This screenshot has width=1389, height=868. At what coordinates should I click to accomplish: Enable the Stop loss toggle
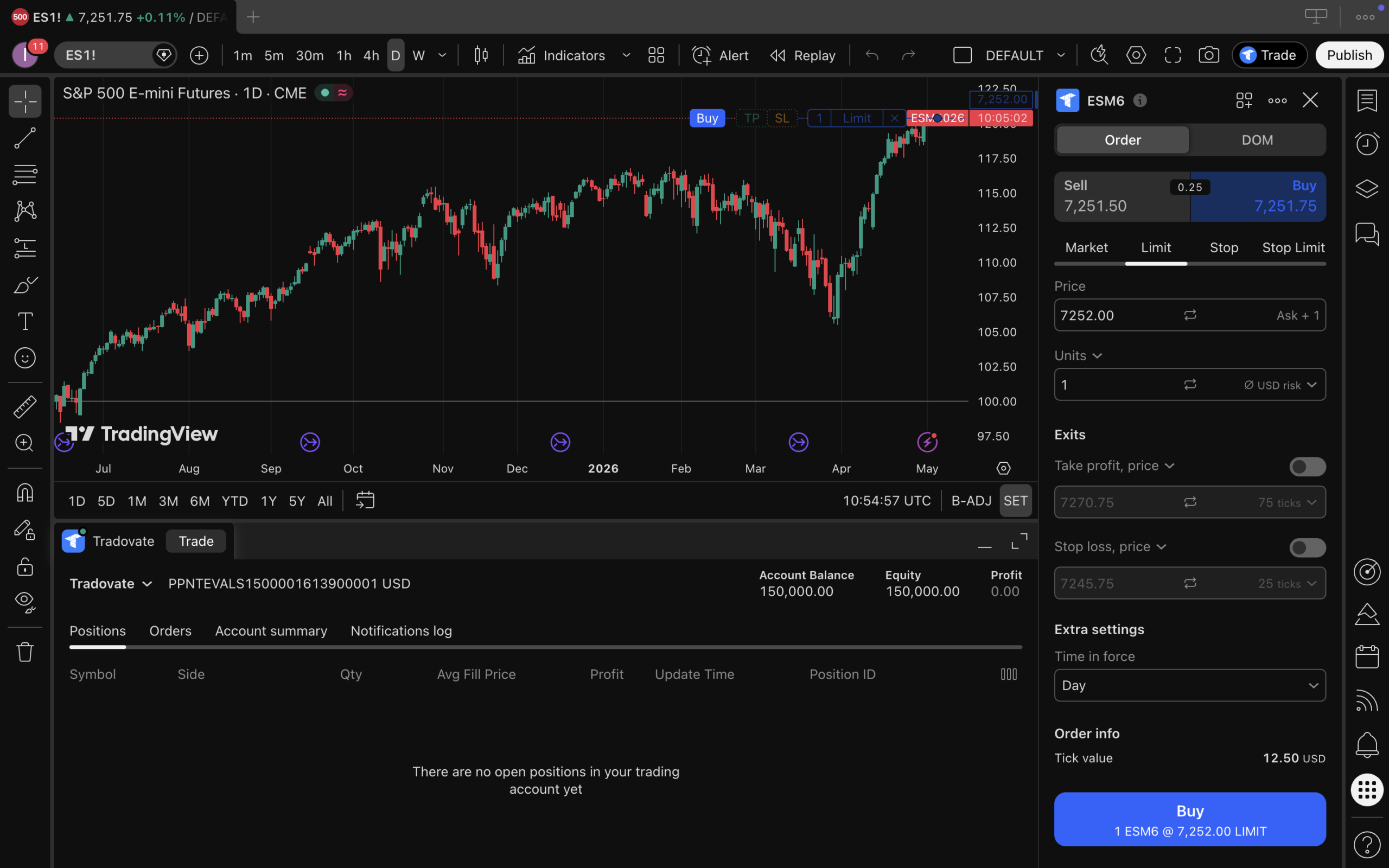pyautogui.click(x=1307, y=548)
